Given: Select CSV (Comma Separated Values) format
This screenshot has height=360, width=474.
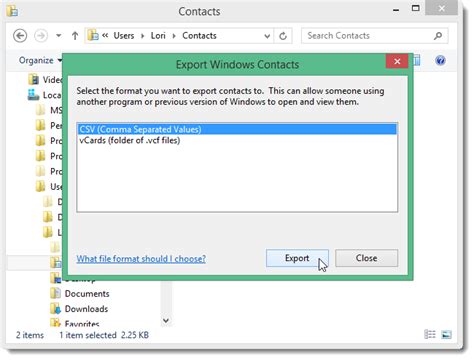Looking at the screenshot, I should point(237,129).
